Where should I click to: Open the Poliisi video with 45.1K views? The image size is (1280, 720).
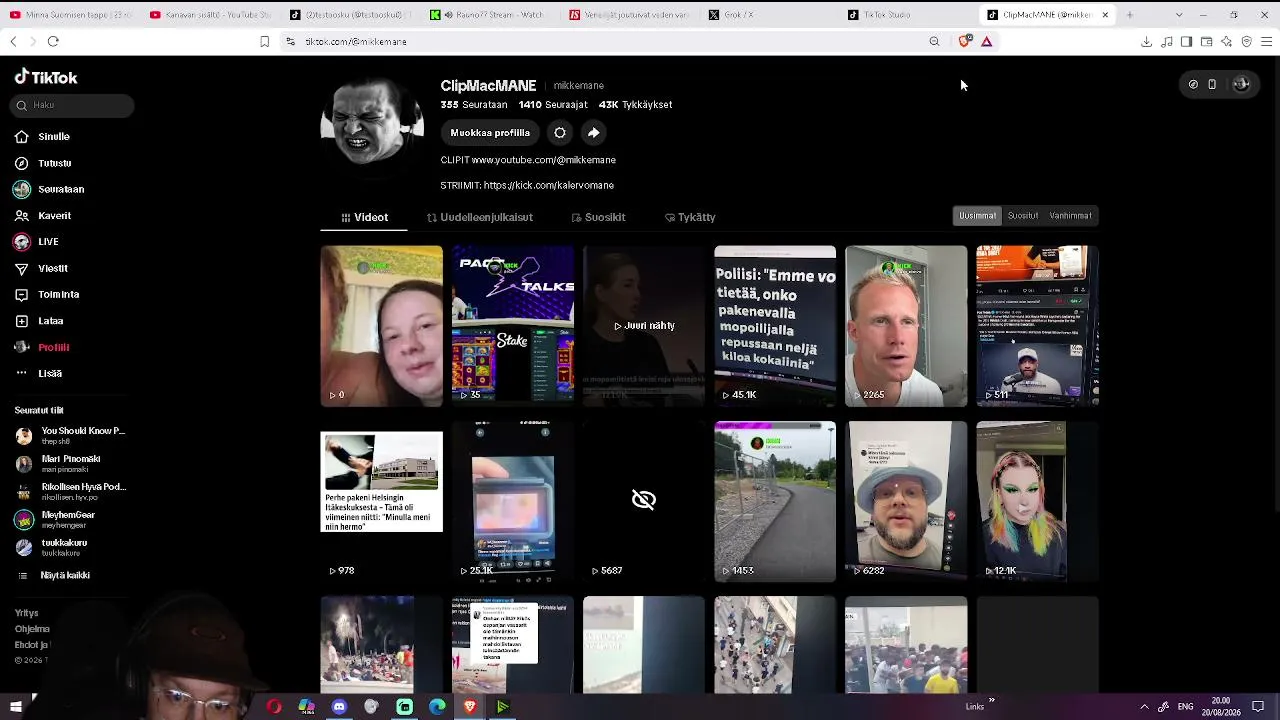775,326
